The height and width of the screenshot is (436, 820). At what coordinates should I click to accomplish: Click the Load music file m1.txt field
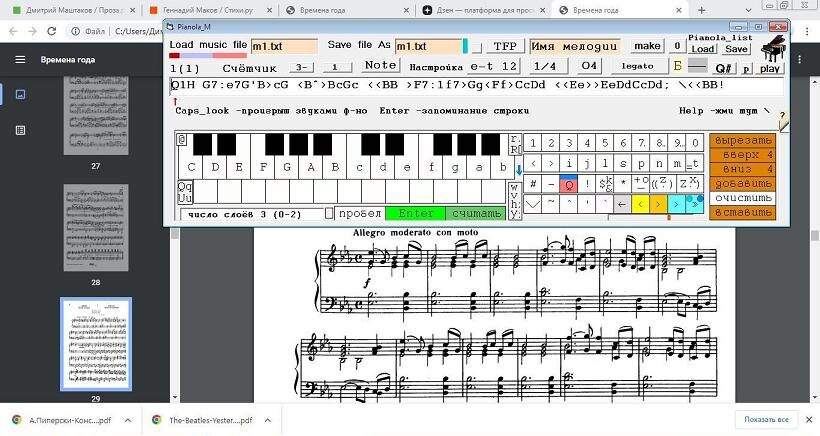tap(284, 47)
